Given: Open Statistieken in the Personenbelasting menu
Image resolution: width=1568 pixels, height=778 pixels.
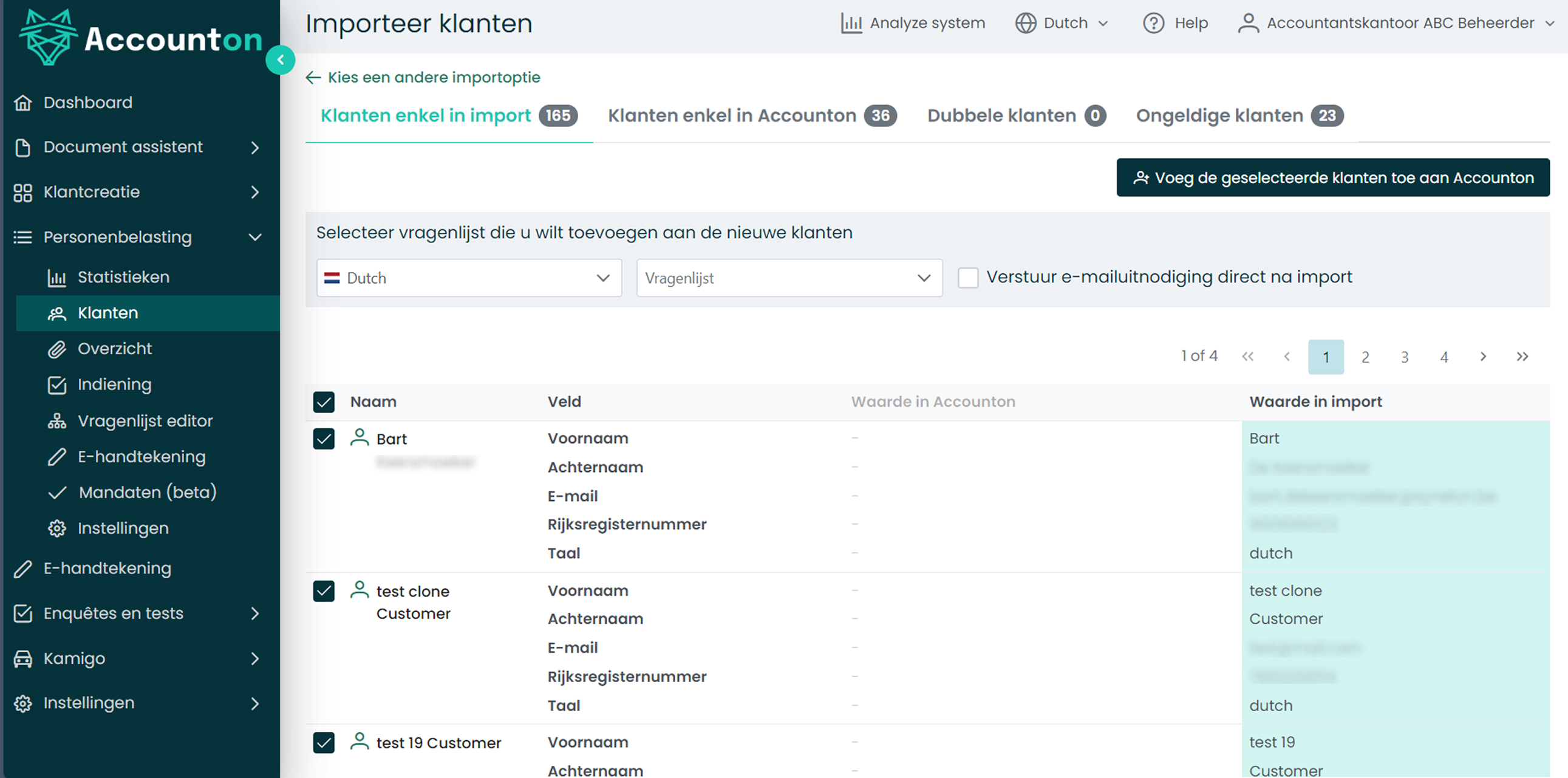Looking at the screenshot, I should [x=123, y=278].
